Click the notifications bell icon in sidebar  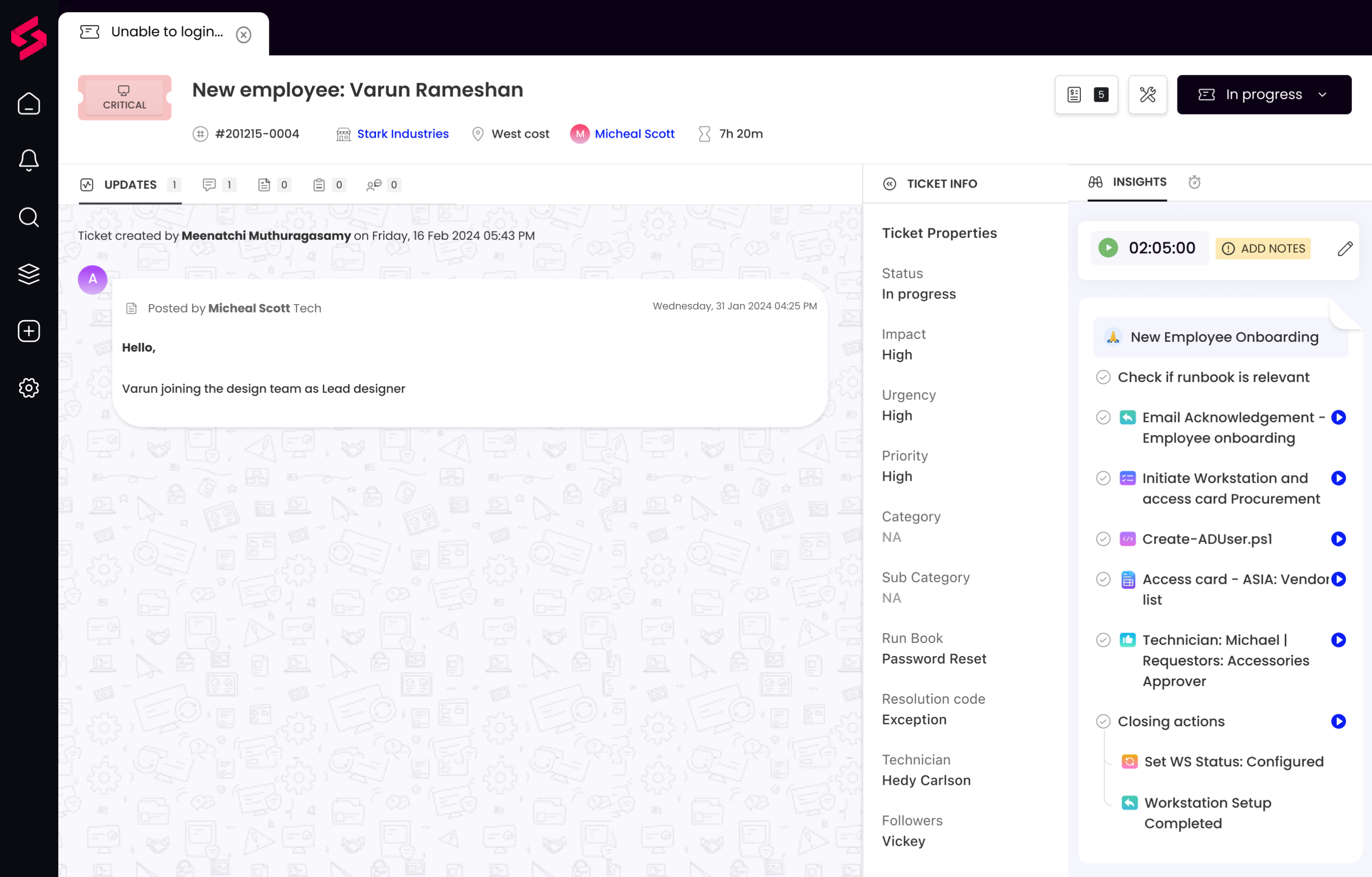[29, 161]
